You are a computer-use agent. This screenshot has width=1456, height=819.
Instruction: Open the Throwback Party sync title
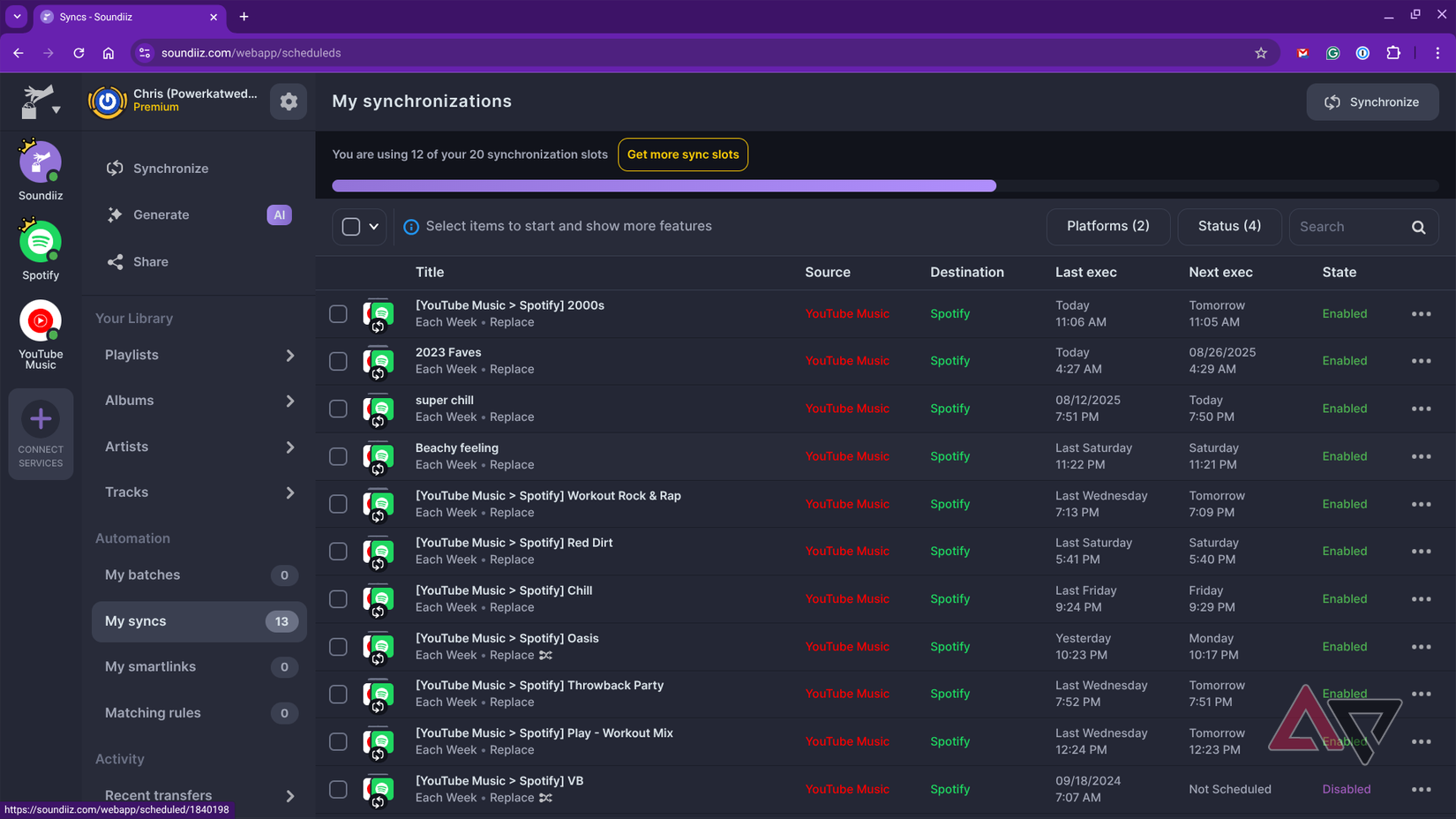point(539,686)
